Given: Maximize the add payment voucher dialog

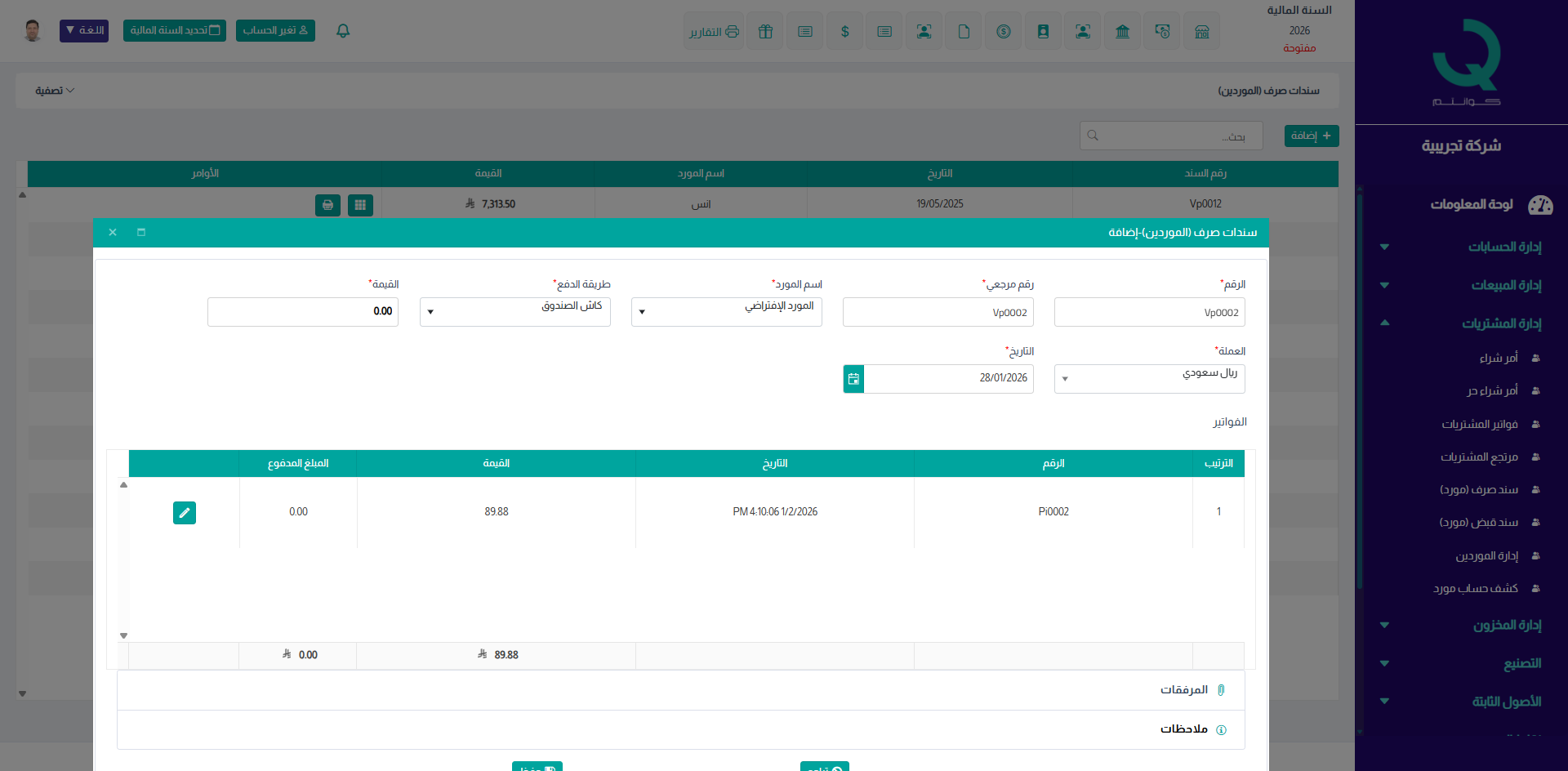Looking at the screenshot, I should pos(141,233).
